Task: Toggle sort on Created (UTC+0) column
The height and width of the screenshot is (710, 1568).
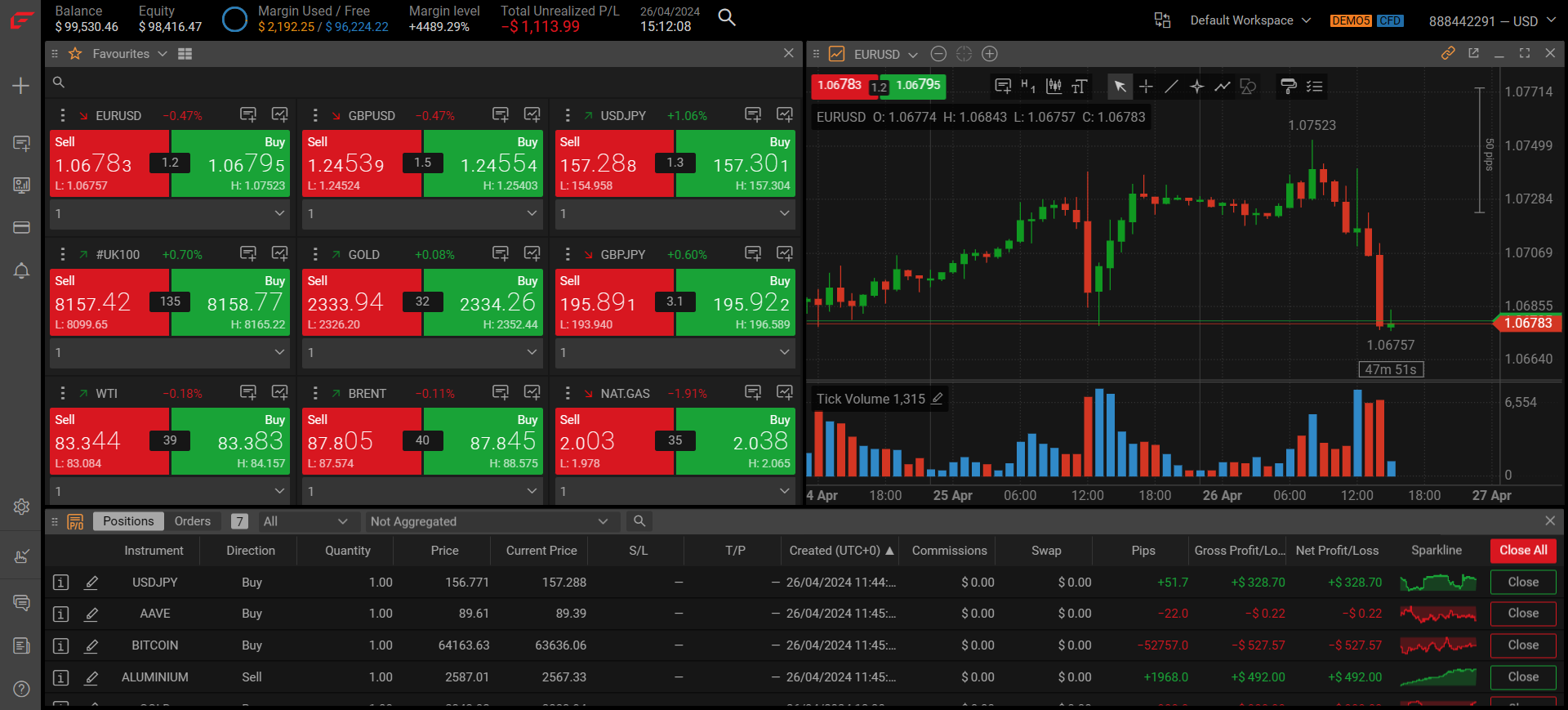Action: coord(841,551)
